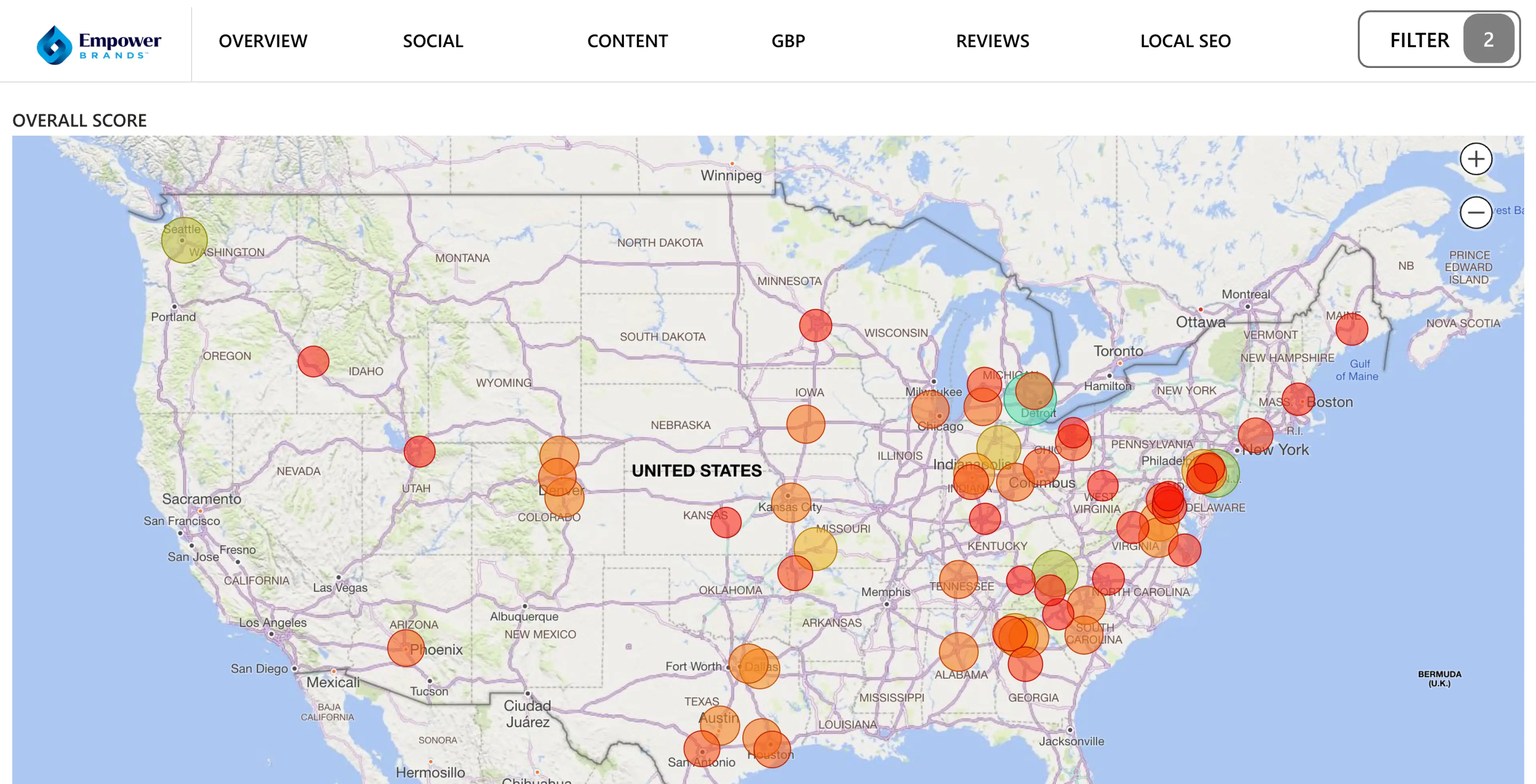Zoom out the map with minus icon
This screenshot has height=784, width=1536.
pyautogui.click(x=1476, y=212)
